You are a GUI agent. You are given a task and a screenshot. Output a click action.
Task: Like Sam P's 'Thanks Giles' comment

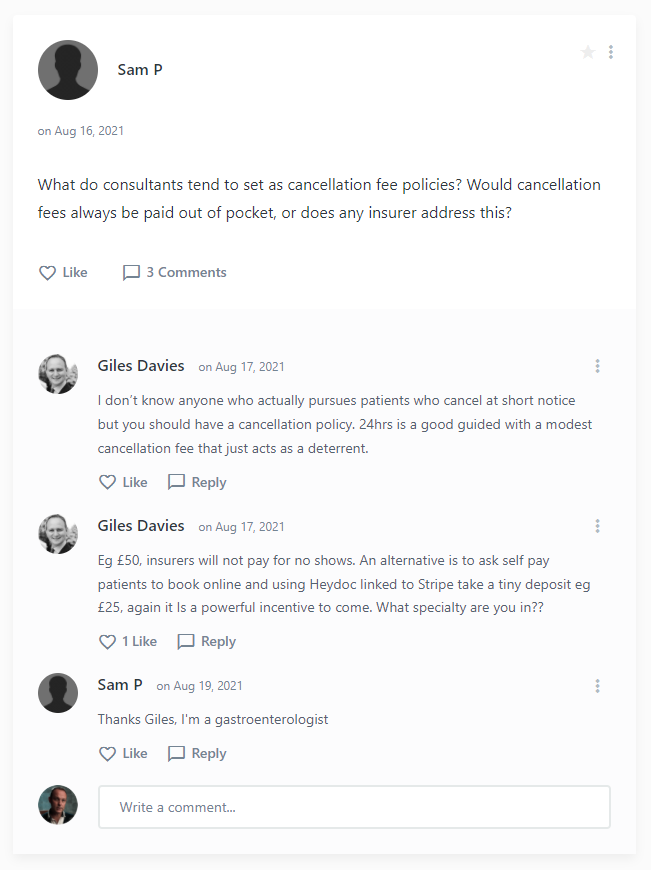(123, 754)
